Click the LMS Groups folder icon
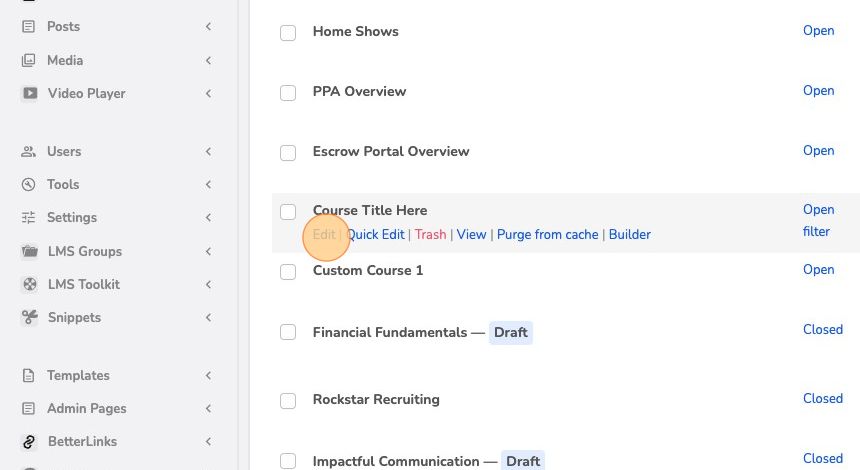This screenshot has width=860, height=470. pos(30,251)
